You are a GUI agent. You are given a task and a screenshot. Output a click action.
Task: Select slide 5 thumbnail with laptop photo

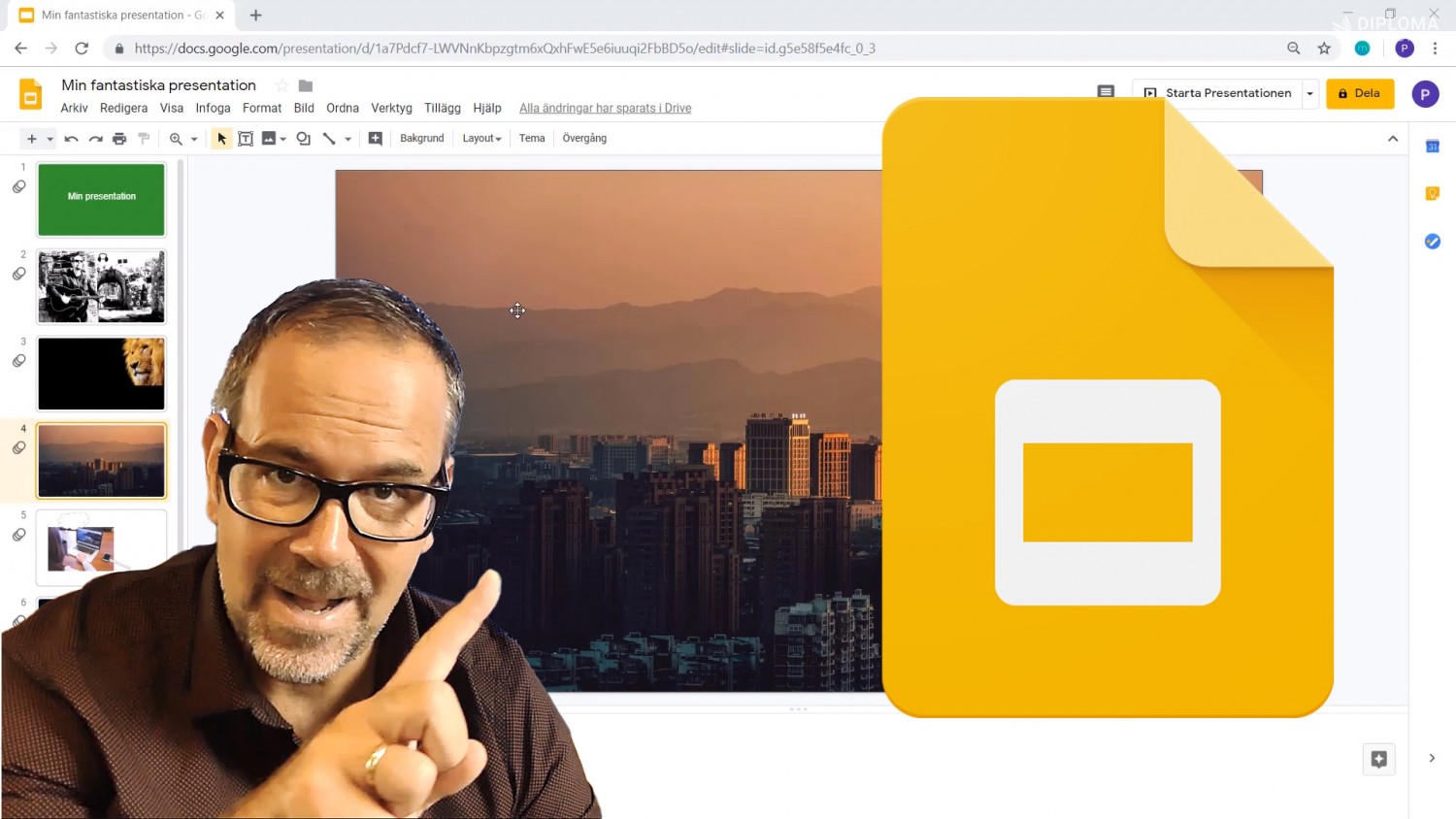coord(102,547)
